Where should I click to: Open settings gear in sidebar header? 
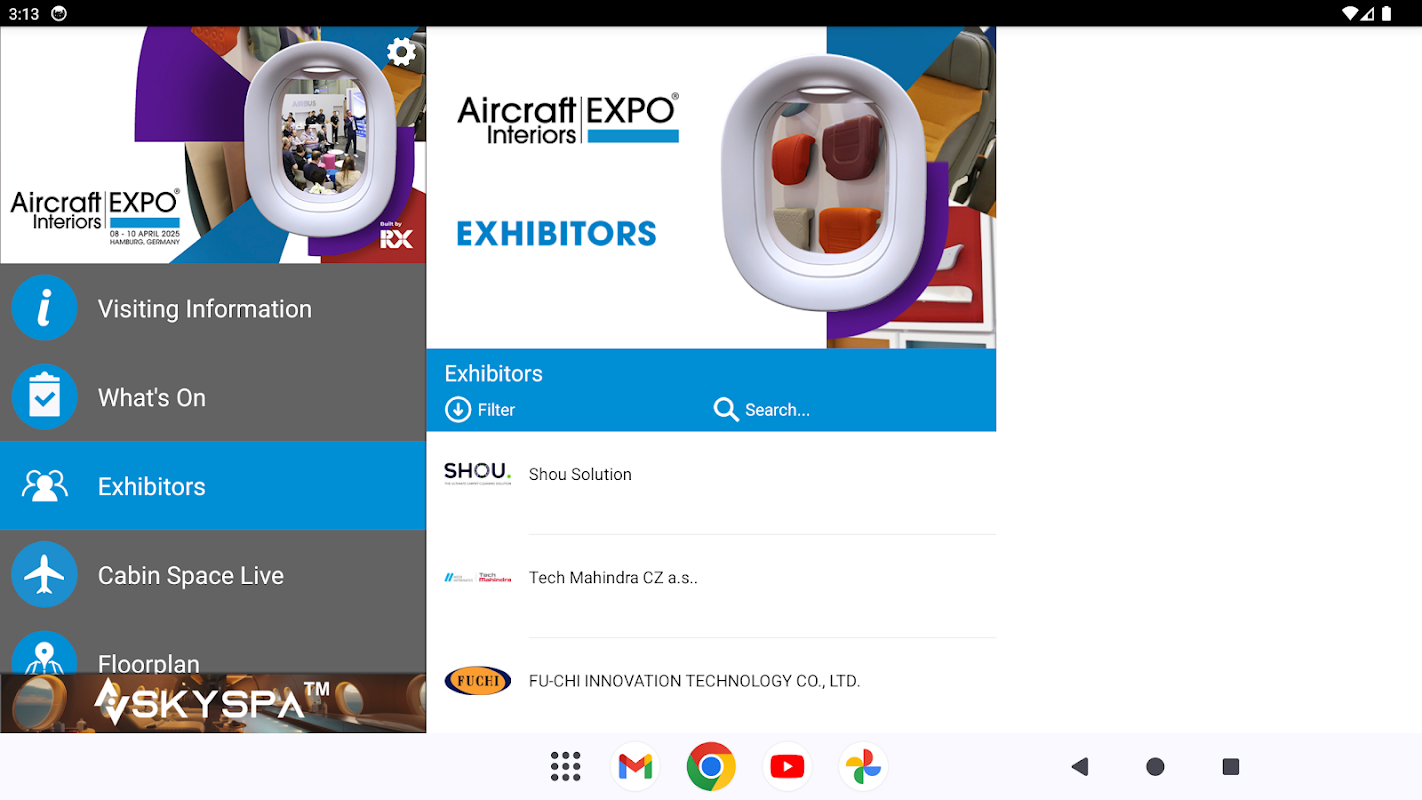tap(401, 52)
